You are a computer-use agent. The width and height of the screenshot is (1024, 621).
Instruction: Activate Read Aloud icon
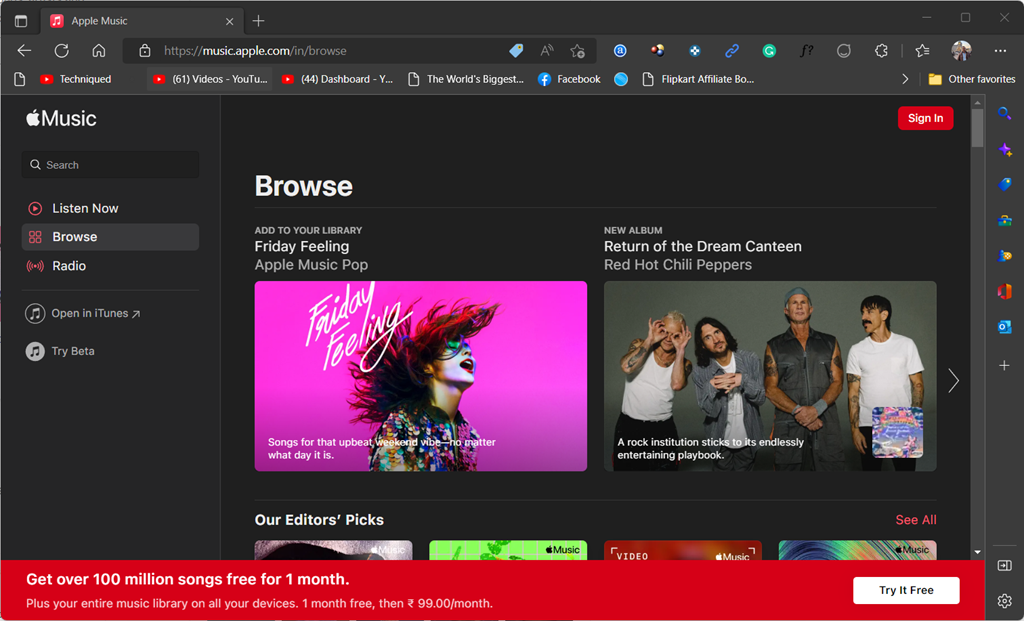[x=547, y=50]
